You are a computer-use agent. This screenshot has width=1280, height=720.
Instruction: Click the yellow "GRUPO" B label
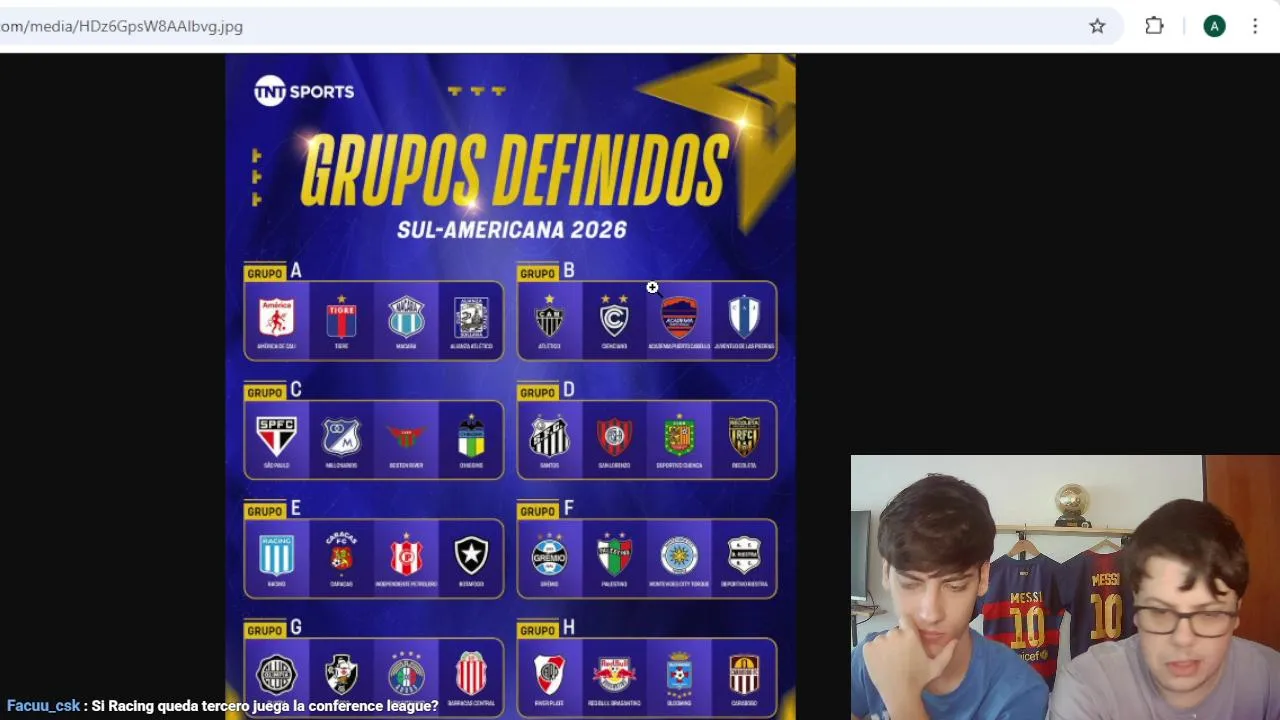(x=537, y=273)
